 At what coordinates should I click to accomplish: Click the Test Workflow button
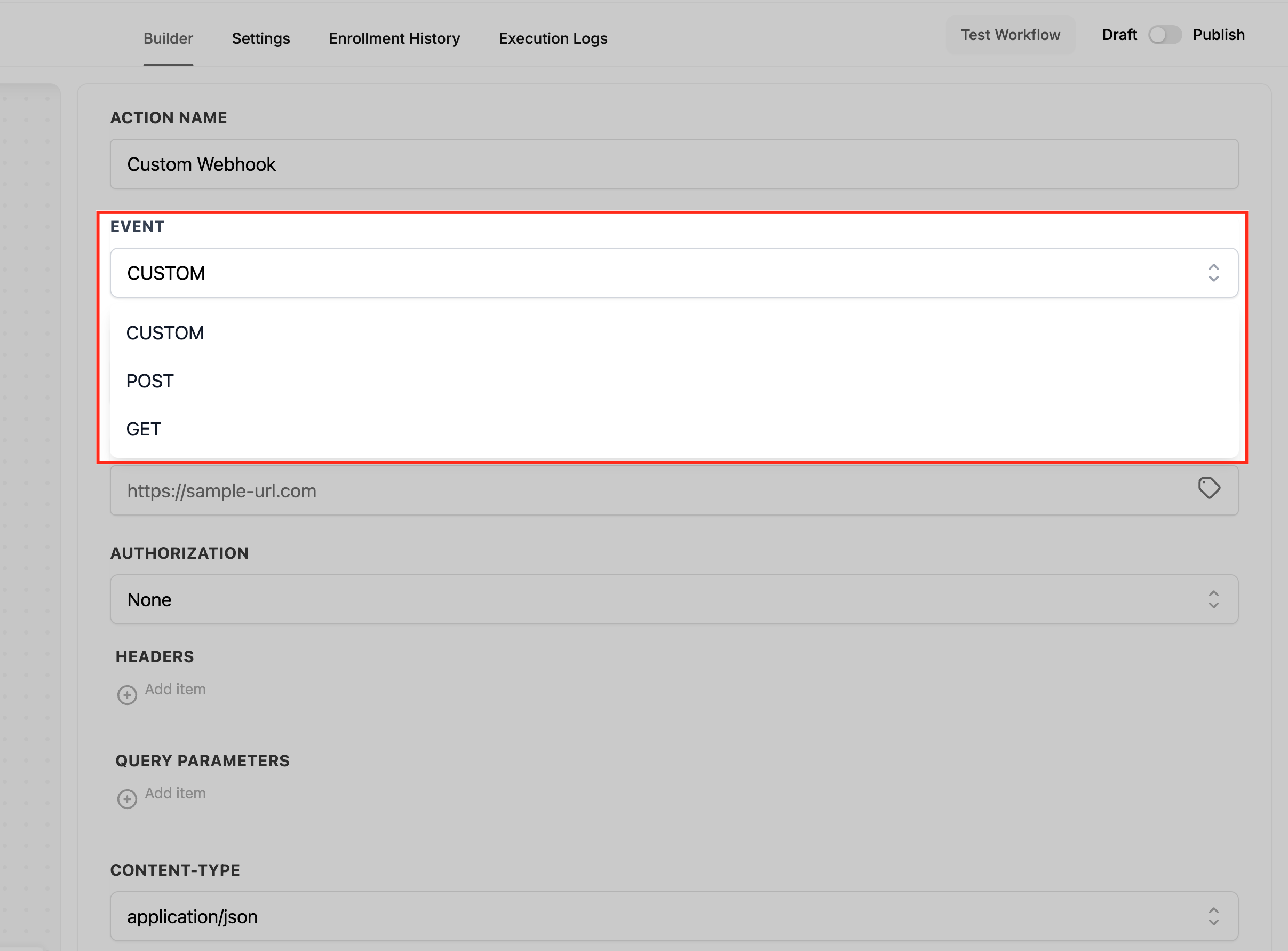tap(1010, 35)
